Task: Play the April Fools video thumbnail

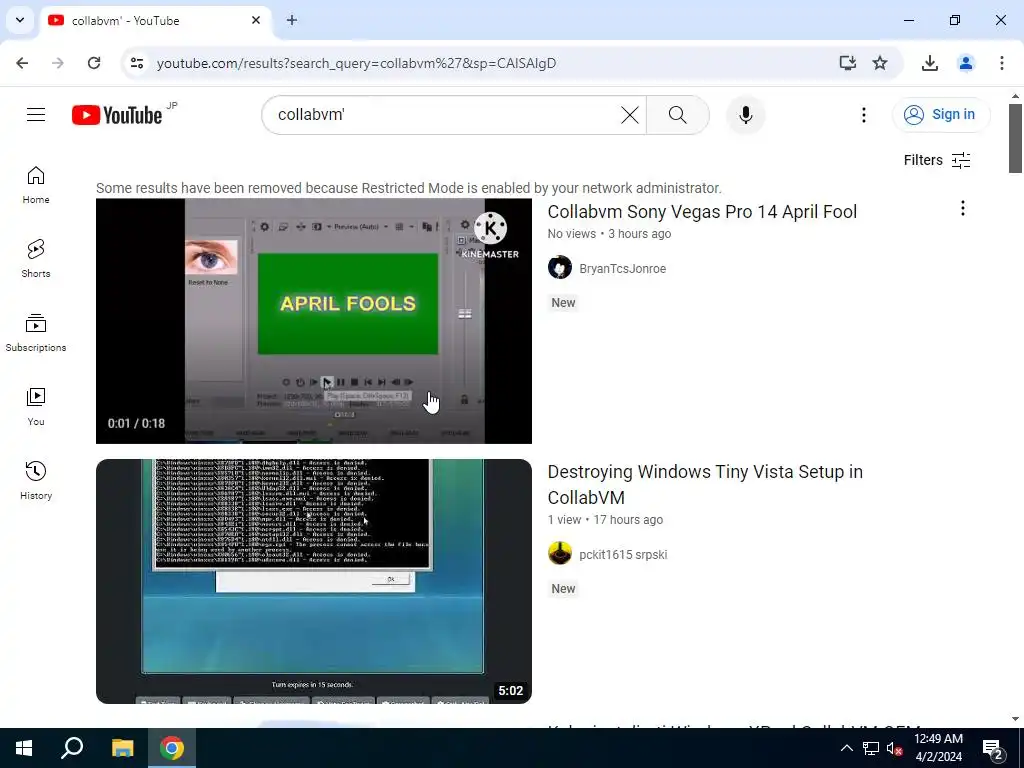Action: coord(313,321)
